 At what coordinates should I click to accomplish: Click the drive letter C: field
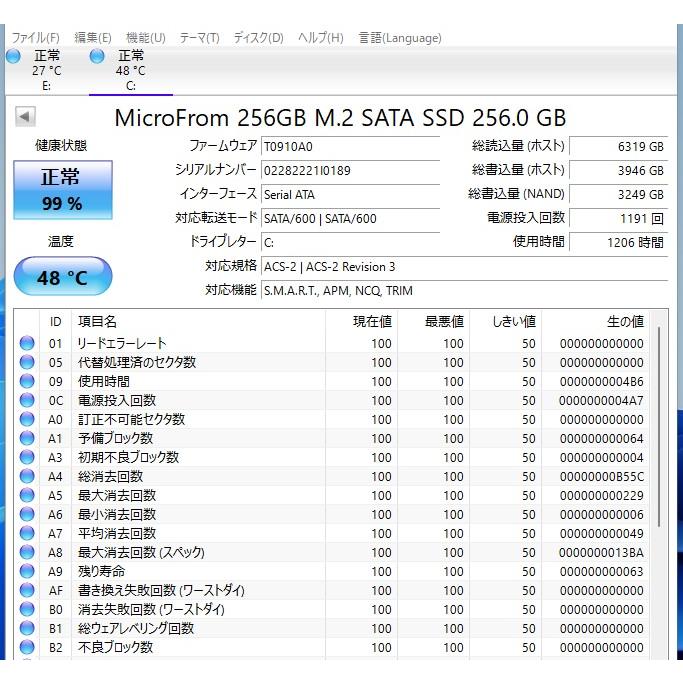pos(350,243)
